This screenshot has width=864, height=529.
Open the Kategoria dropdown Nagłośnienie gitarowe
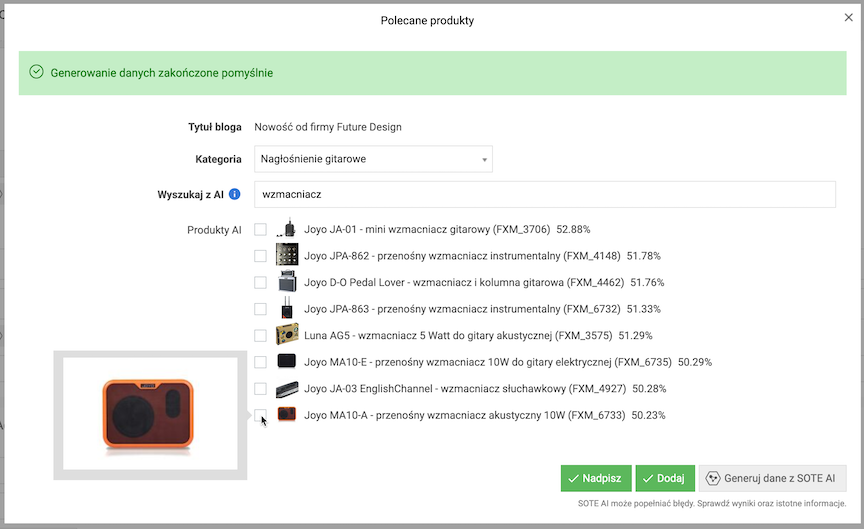click(x=373, y=159)
